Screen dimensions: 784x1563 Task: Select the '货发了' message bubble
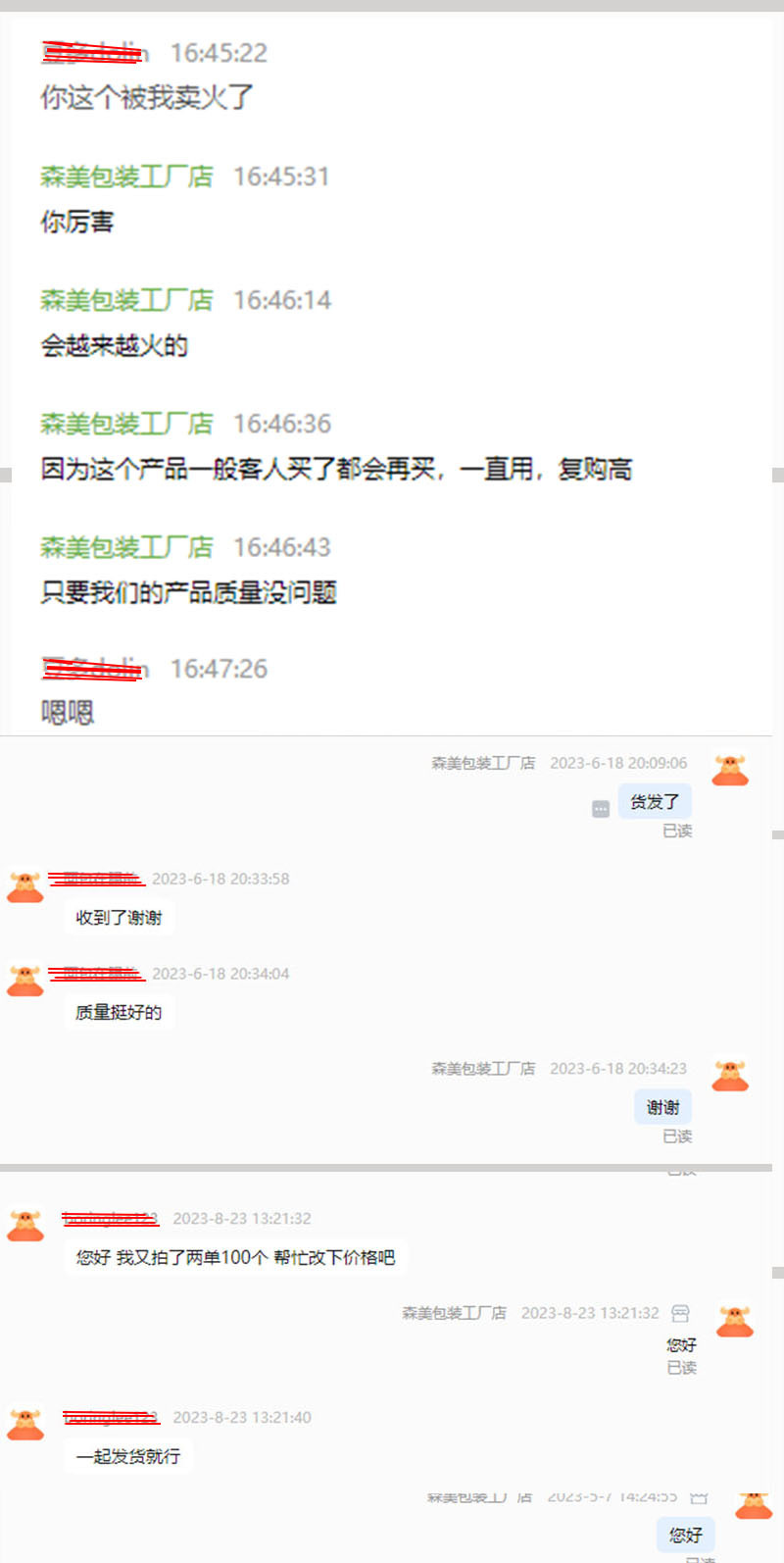click(x=655, y=802)
